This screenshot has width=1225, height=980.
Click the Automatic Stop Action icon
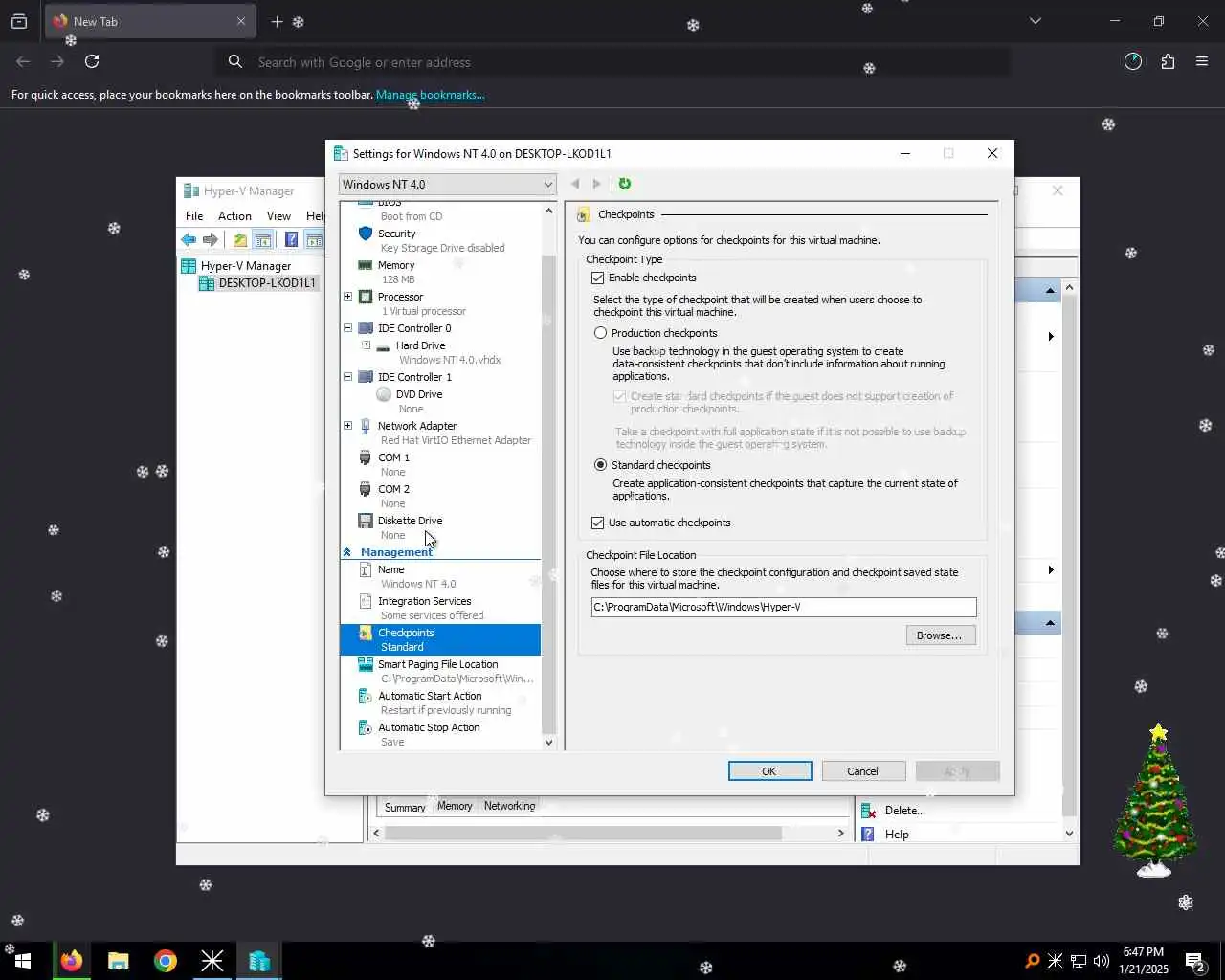pos(365,727)
